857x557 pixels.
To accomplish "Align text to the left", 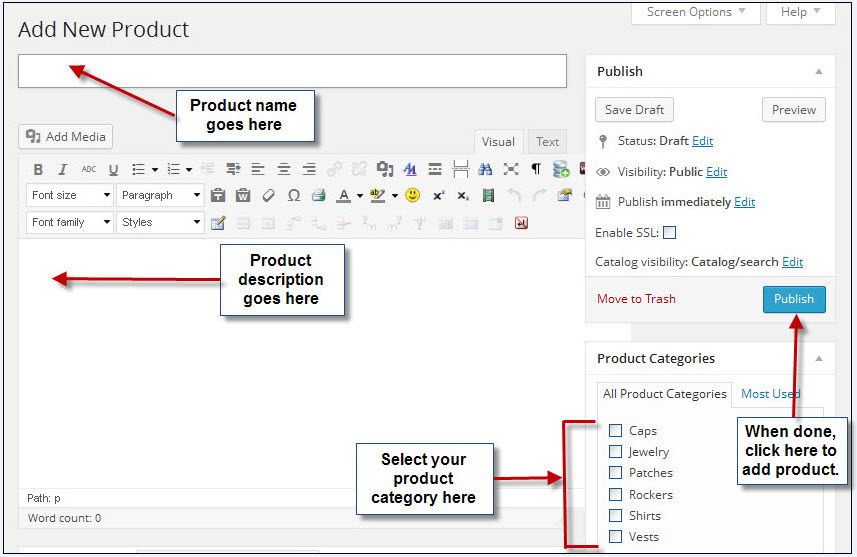I will 258,169.
